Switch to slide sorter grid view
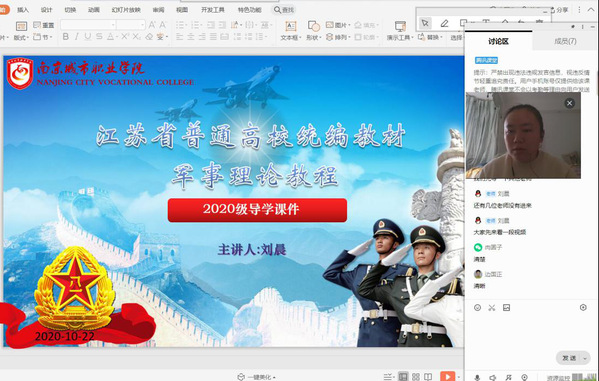The height and width of the screenshot is (381, 599). point(416,376)
